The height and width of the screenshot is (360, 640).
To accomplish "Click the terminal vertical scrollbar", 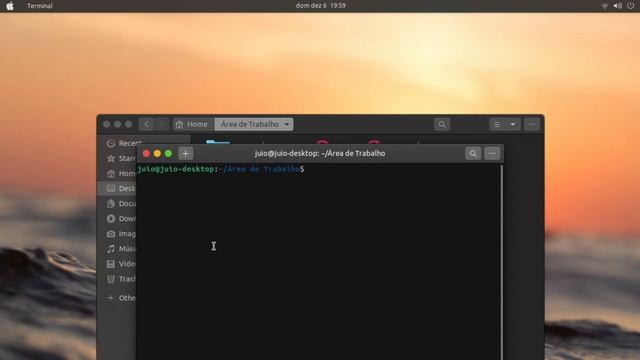I will coord(502,261).
